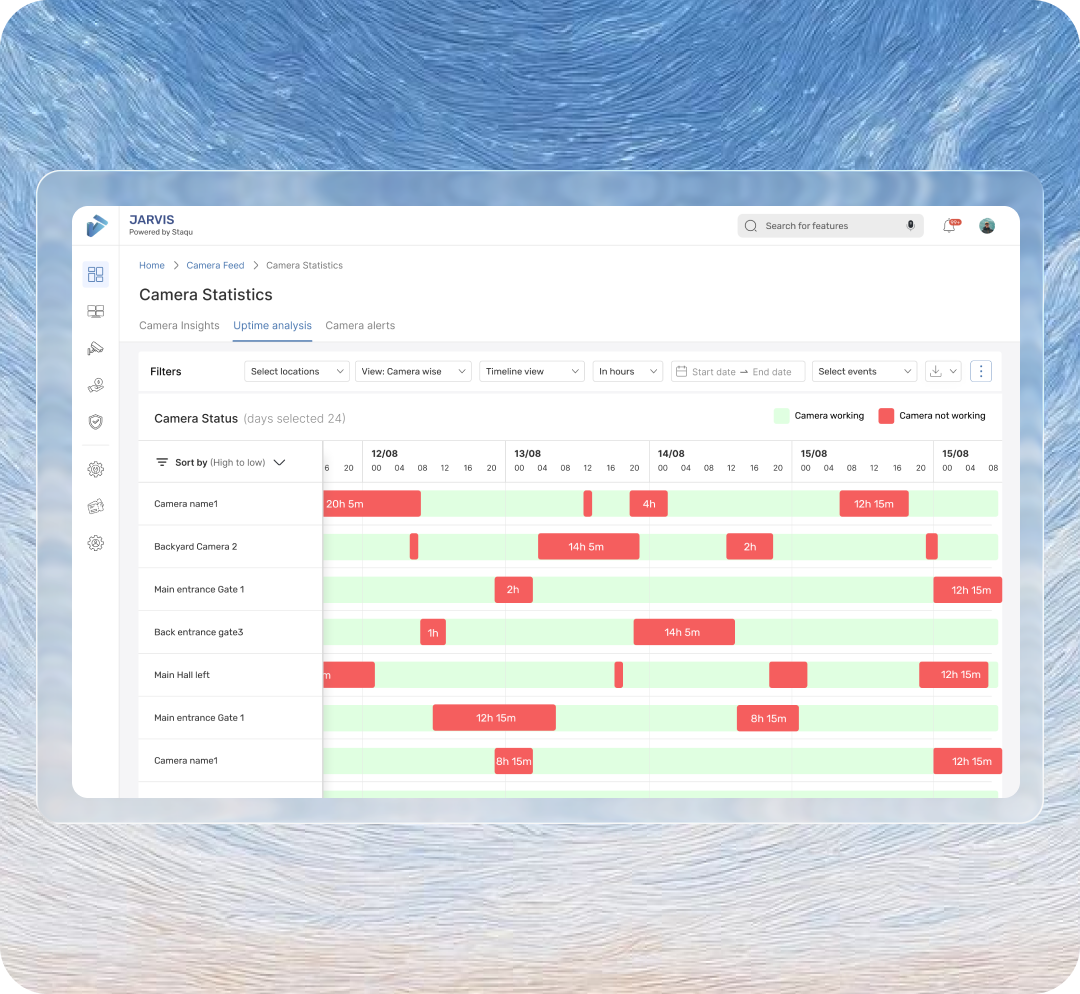This screenshot has height=994, width=1080.
Task: Click the notification bell icon
Action: click(x=949, y=226)
